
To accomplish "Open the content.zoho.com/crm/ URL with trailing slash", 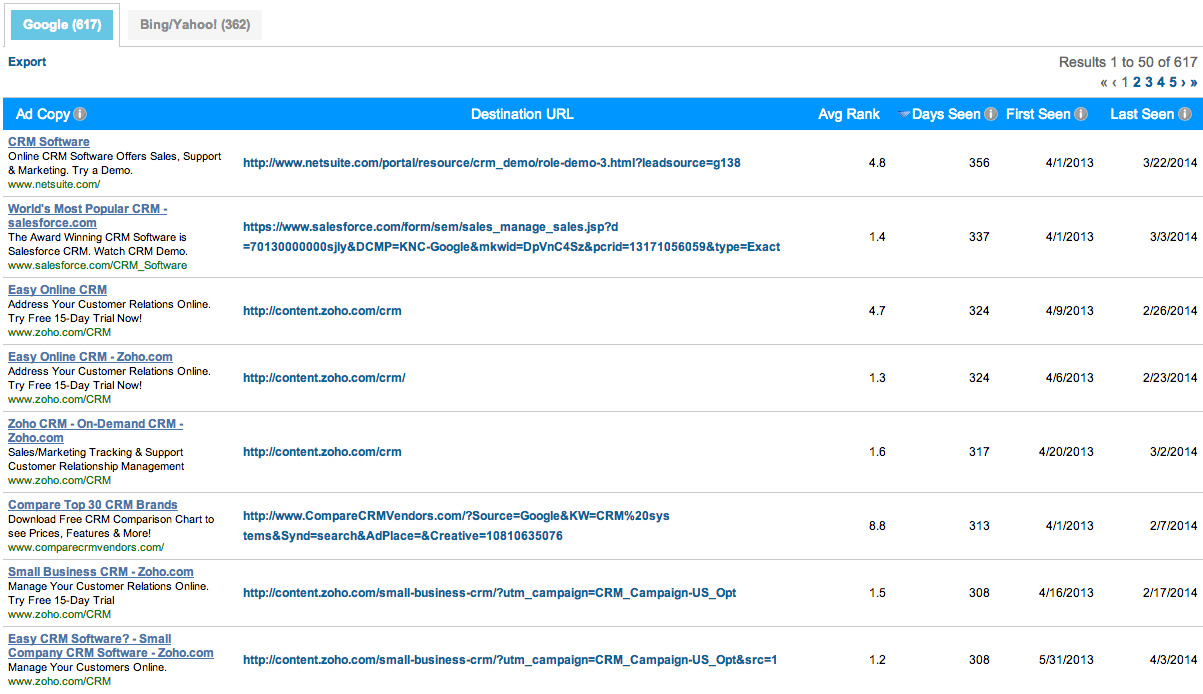I will (x=324, y=378).
